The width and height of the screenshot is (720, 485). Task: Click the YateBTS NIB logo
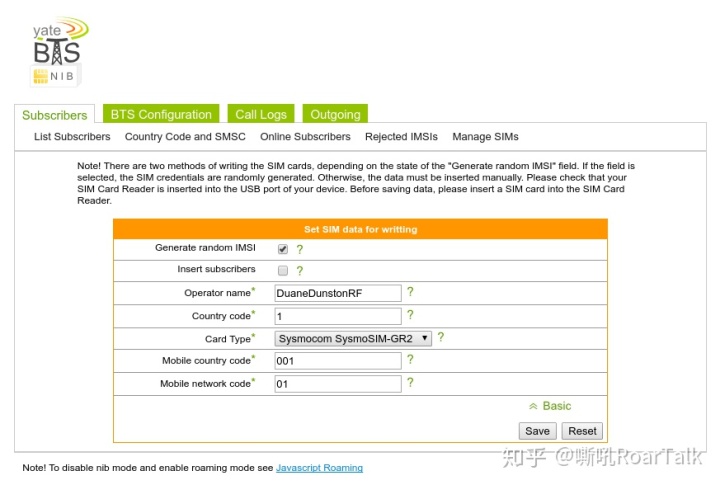[59, 51]
